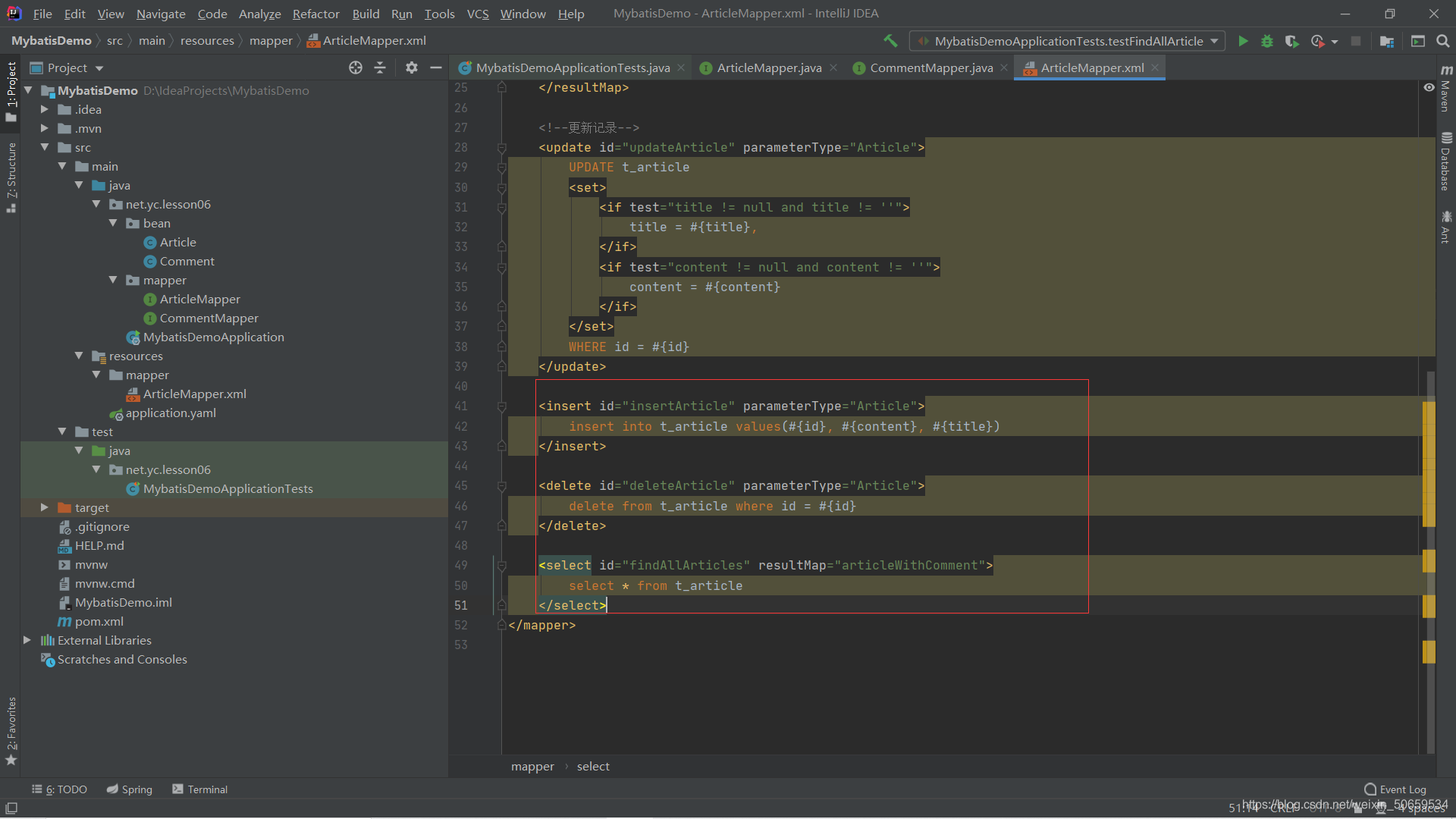Fold the update tag at line 28
Viewport: 1456px width, 819px height.
[501, 148]
